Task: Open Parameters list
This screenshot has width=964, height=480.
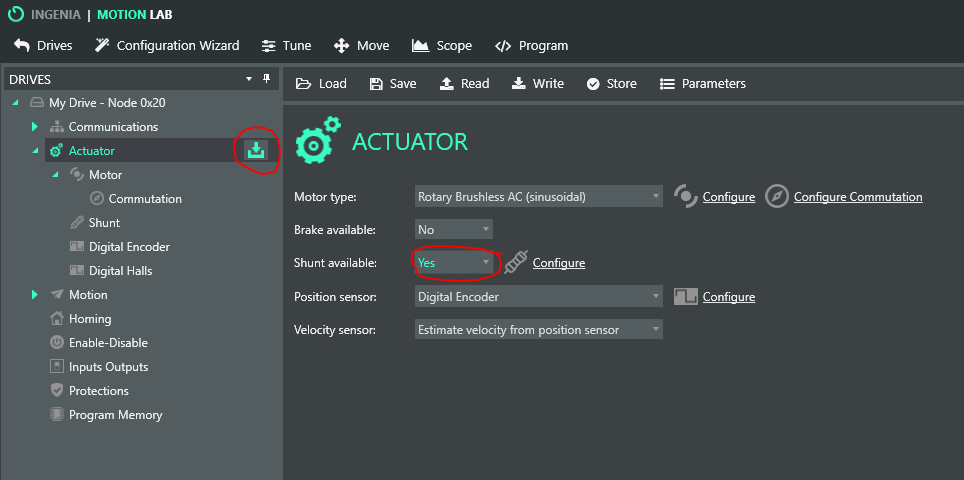Action: click(x=703, y=83)
